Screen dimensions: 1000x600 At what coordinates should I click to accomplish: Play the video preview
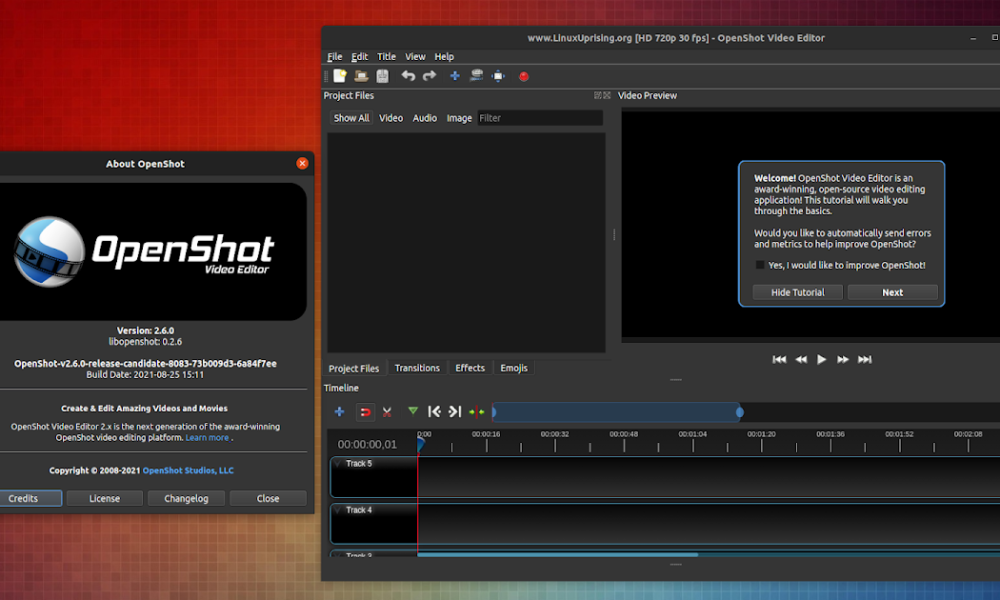click(821, 360)
